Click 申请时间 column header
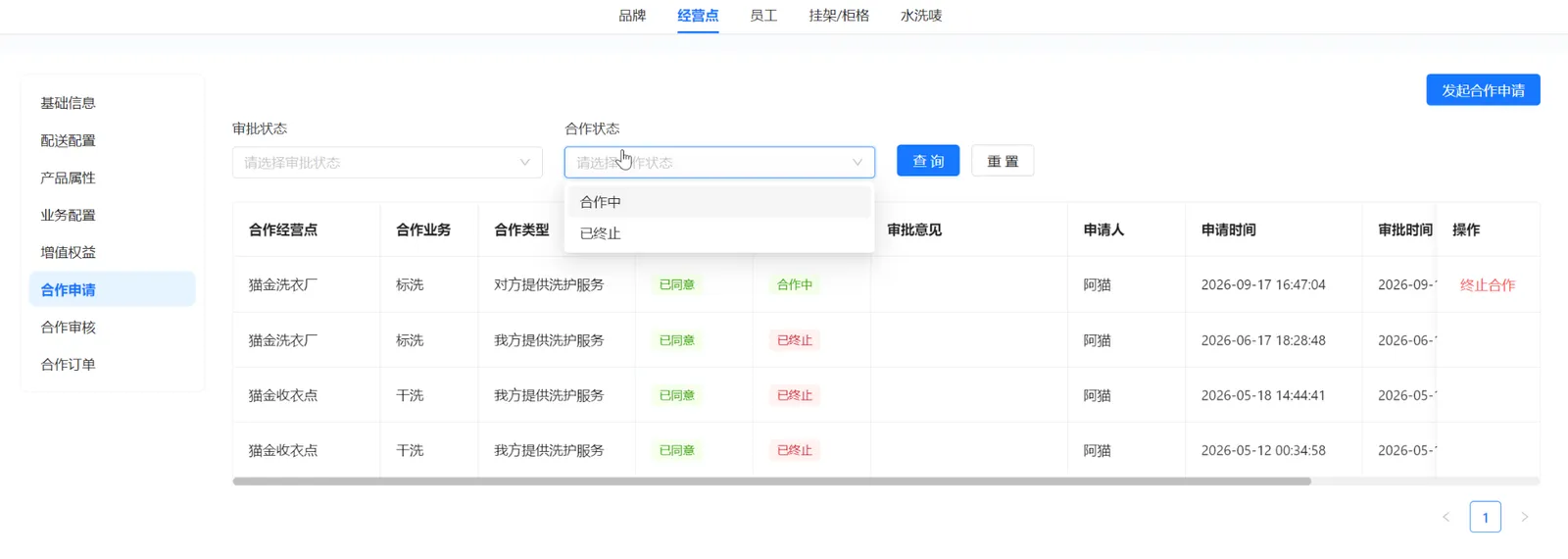The image size is (1568, 559). (x=1229, y=229)
